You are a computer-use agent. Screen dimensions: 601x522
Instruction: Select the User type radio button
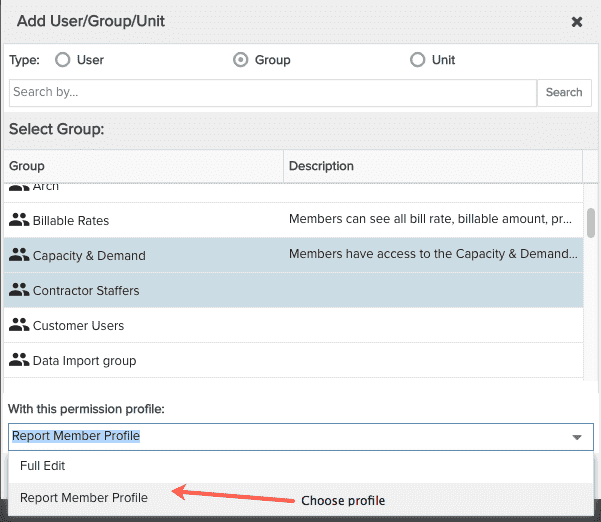point(62,60)
